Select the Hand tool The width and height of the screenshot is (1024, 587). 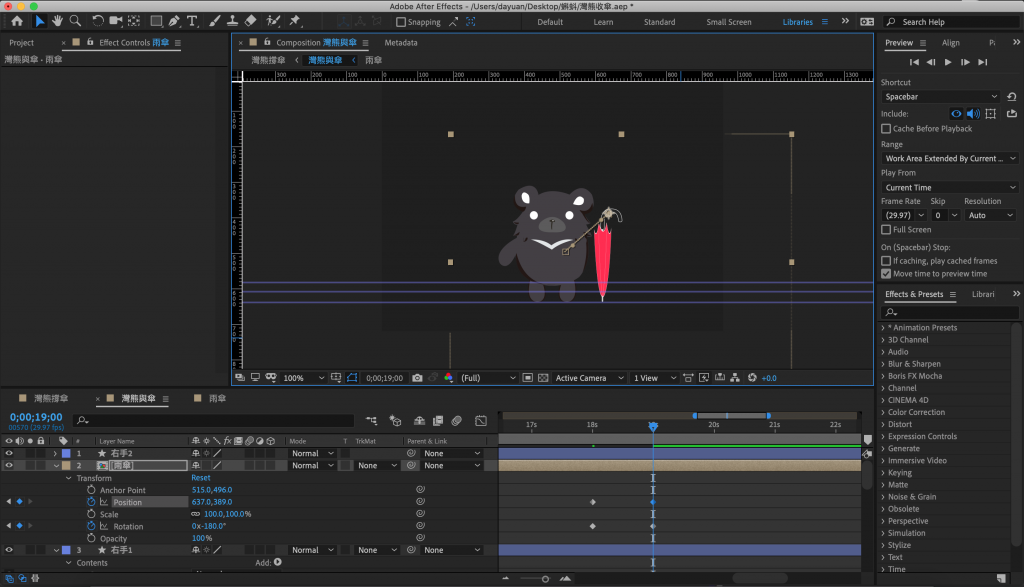tap(57, 21)
